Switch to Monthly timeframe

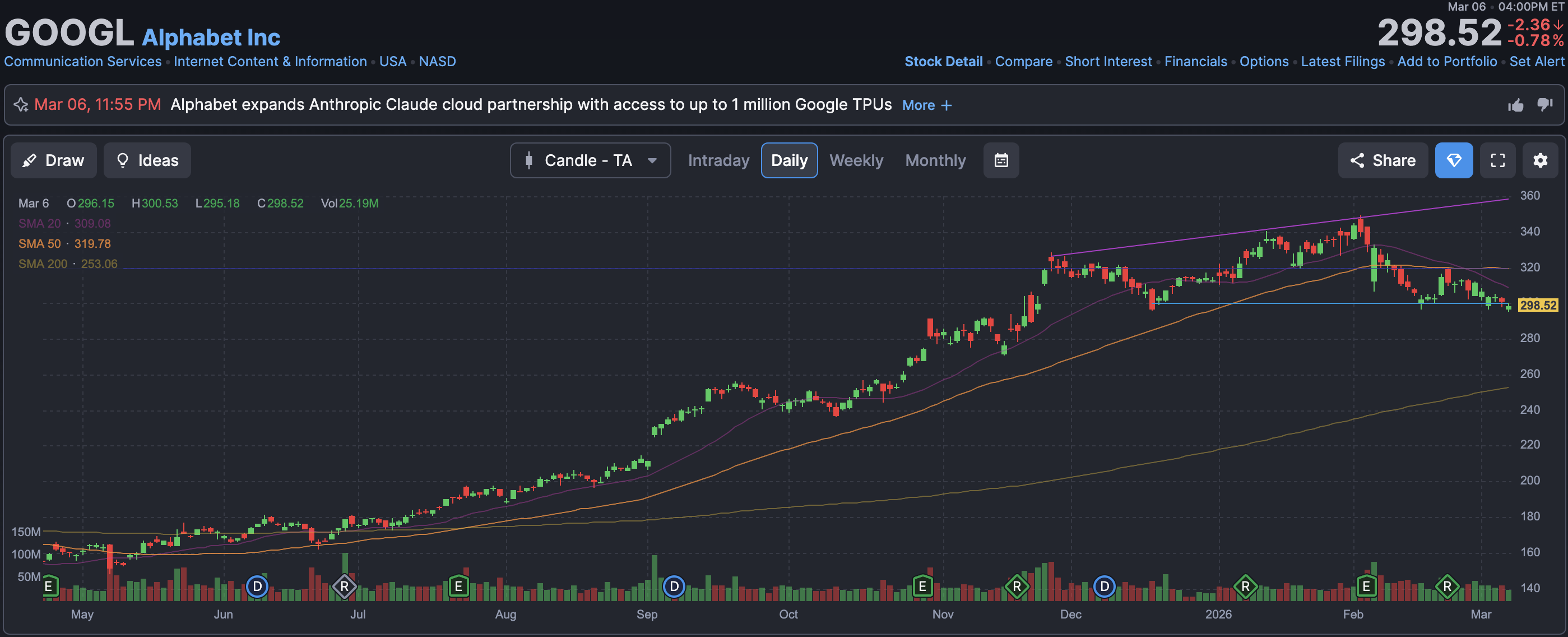[935, 160]
